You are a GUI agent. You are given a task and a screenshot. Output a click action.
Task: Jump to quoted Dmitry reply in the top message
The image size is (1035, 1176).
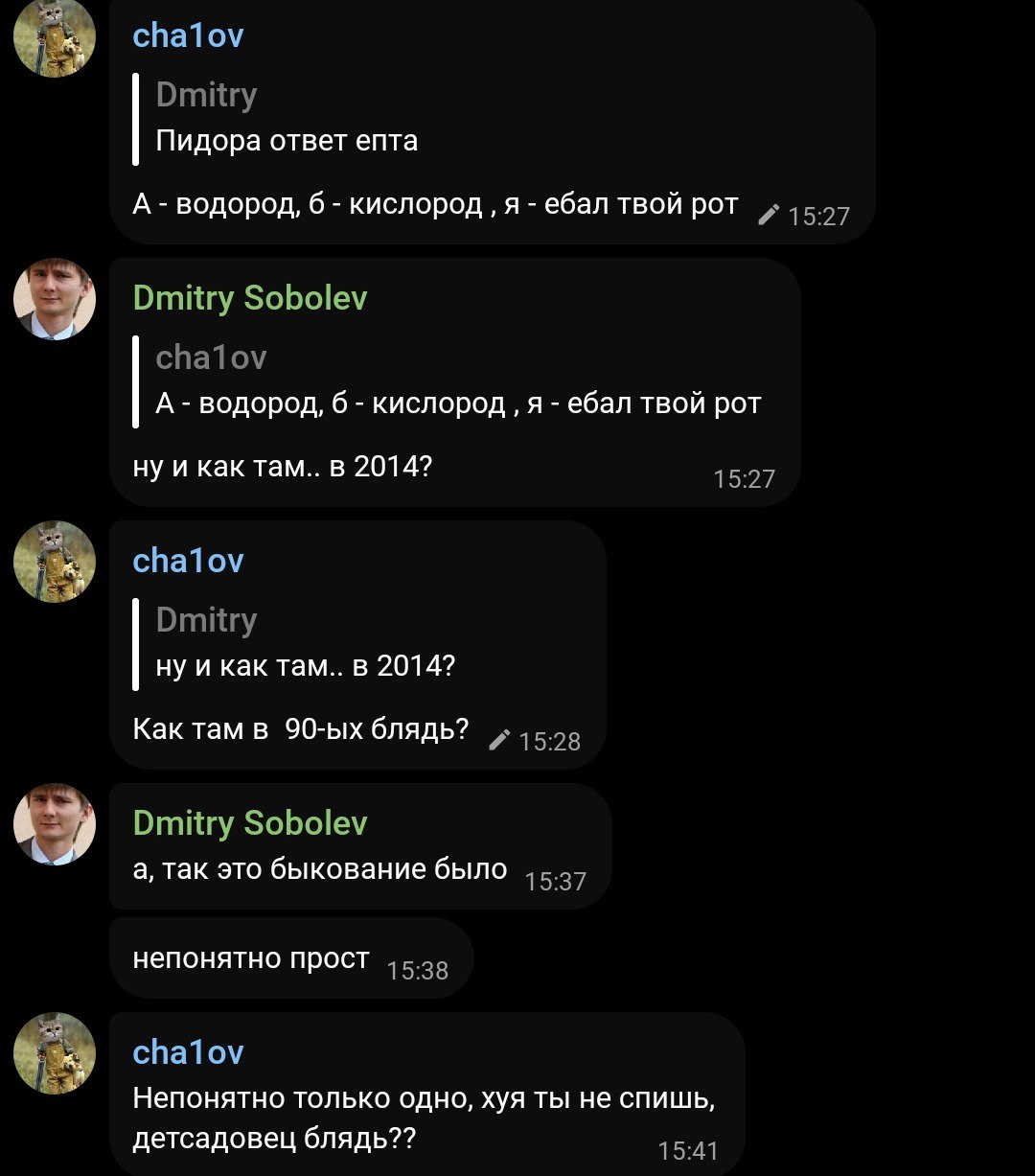point(287,119)
